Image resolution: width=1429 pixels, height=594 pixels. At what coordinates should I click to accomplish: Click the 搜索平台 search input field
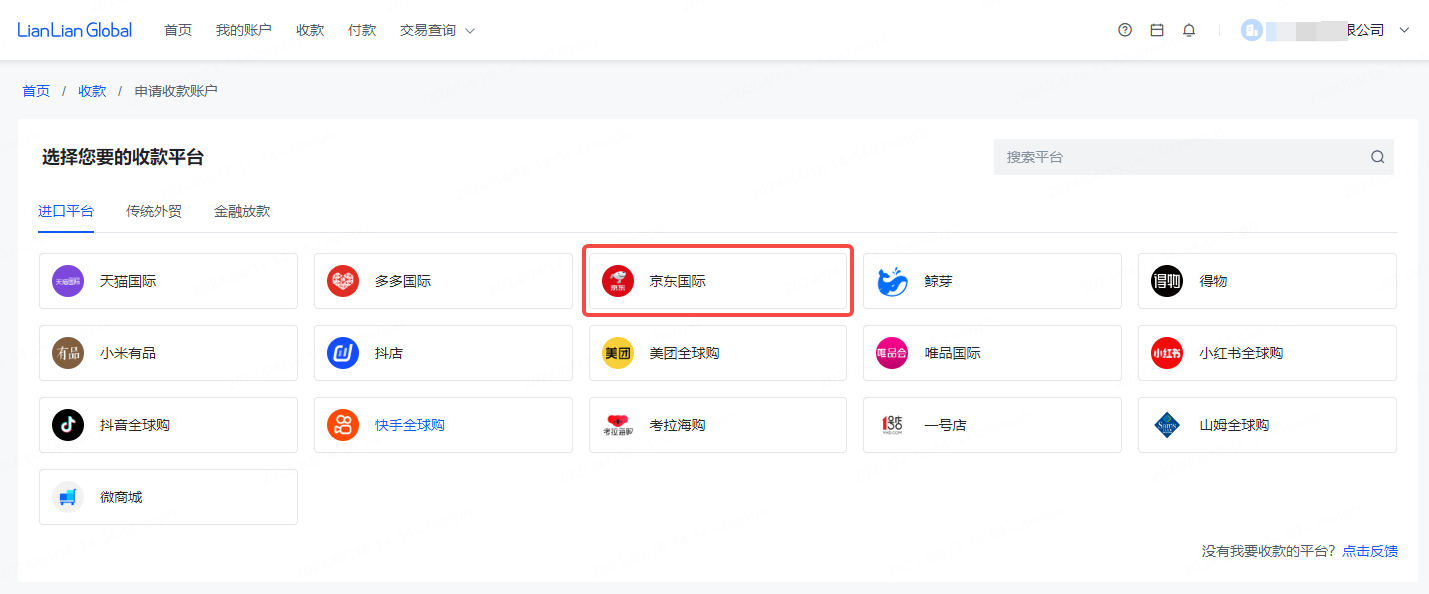coord(1180,157)
